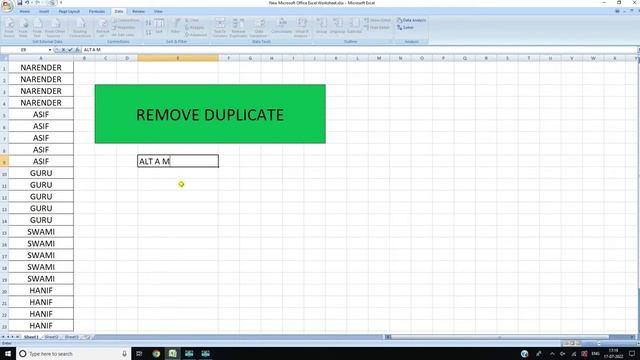This screenshot has height=360, width=640.
Task: Activate the Sheet1 tab
Action: click(x=31, y=337)
